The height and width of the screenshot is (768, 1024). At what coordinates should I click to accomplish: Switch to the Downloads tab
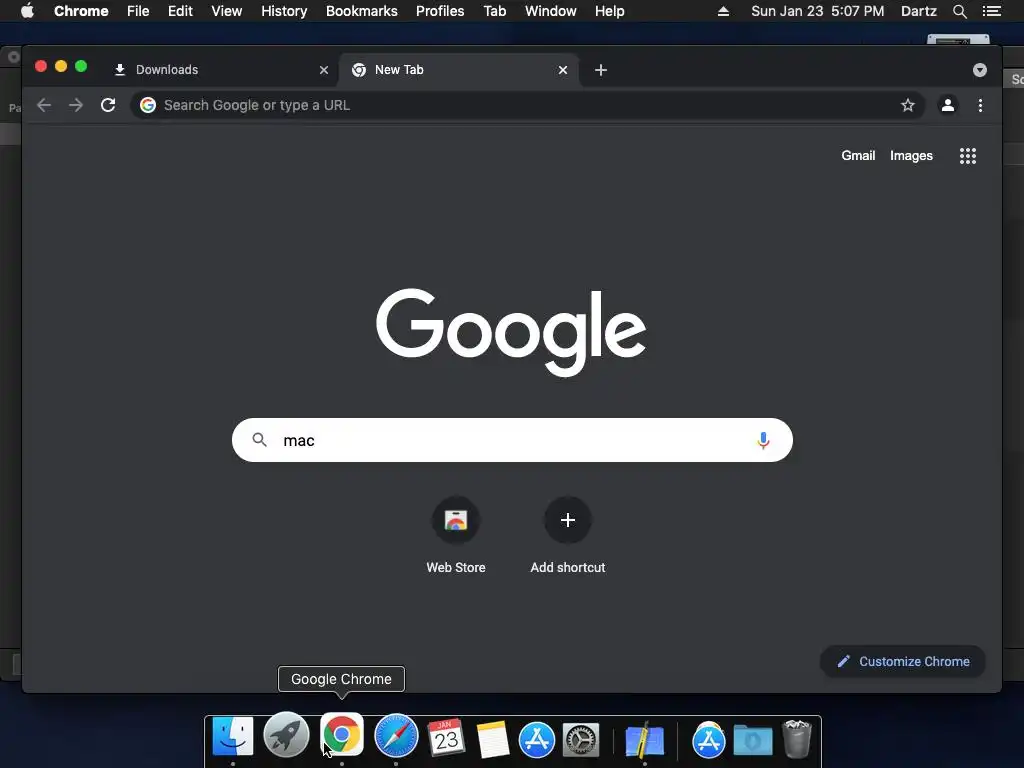point(221,70)
